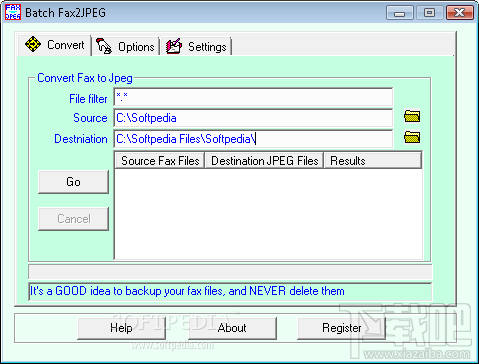This screenshot has width=479, height=364.
Task: Click into the Destination path field
Action: tap(253, 139)
